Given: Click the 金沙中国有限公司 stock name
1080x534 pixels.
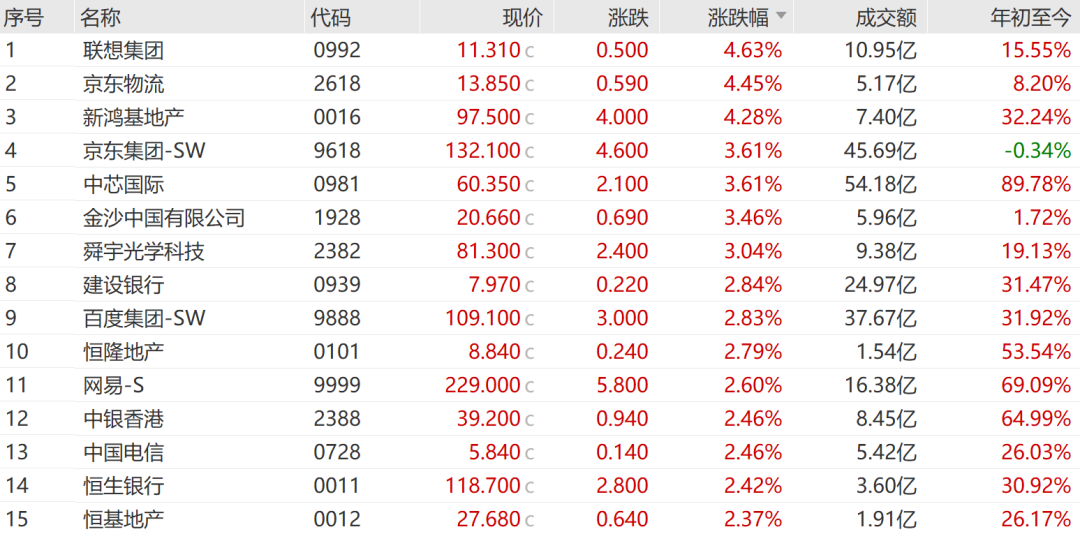Looking at the screenshot, I should (x=164, y=218).
